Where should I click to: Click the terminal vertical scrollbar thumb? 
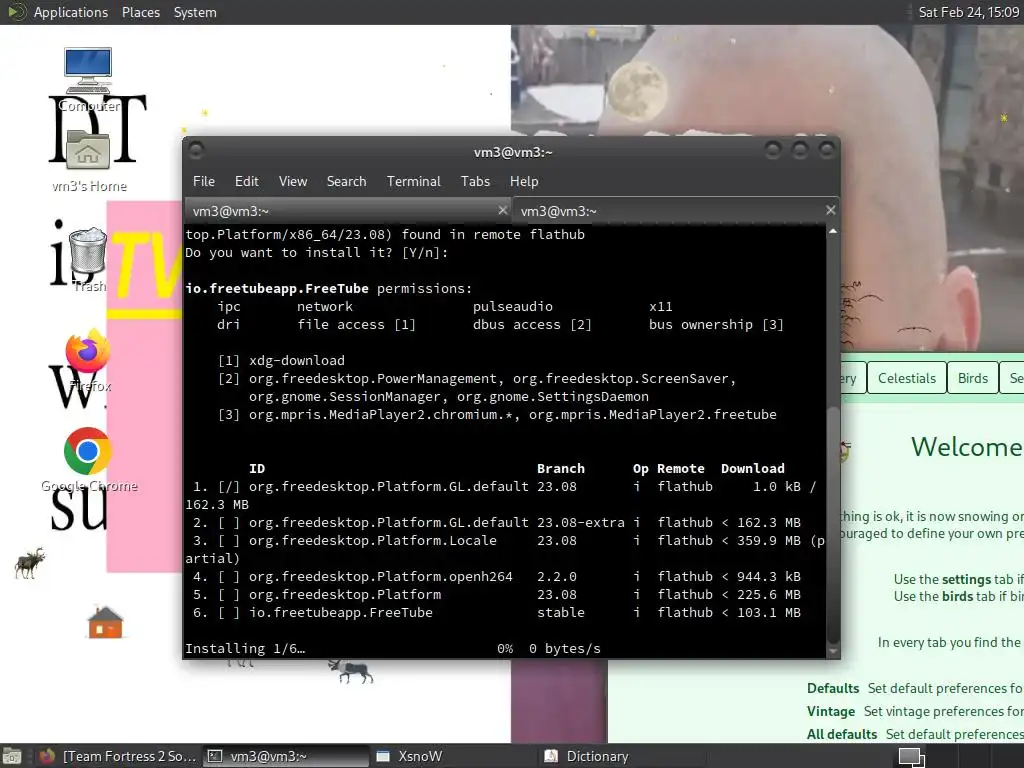click(x=833, y=524)
